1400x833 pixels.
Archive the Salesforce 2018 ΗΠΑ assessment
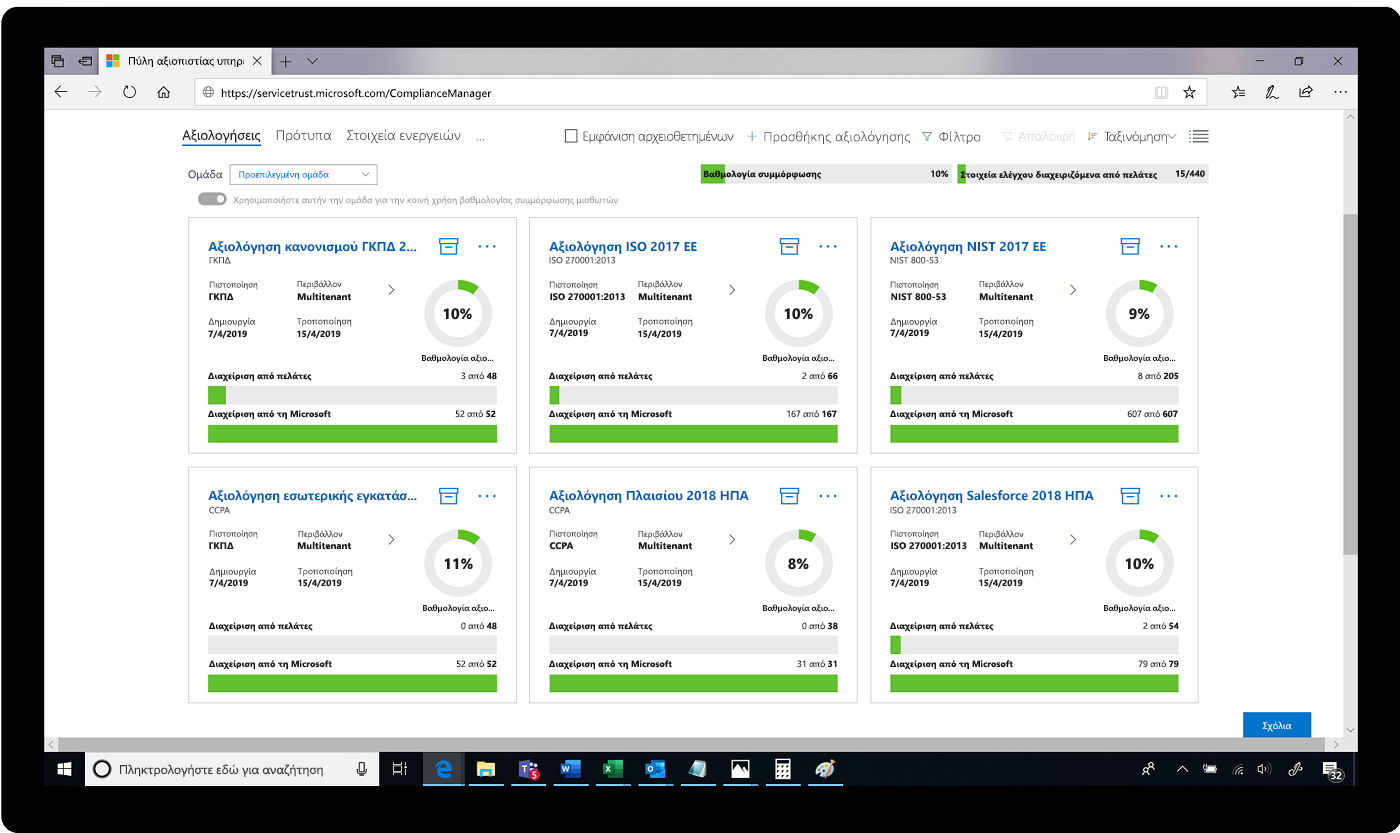click(x=1130, y=496)
